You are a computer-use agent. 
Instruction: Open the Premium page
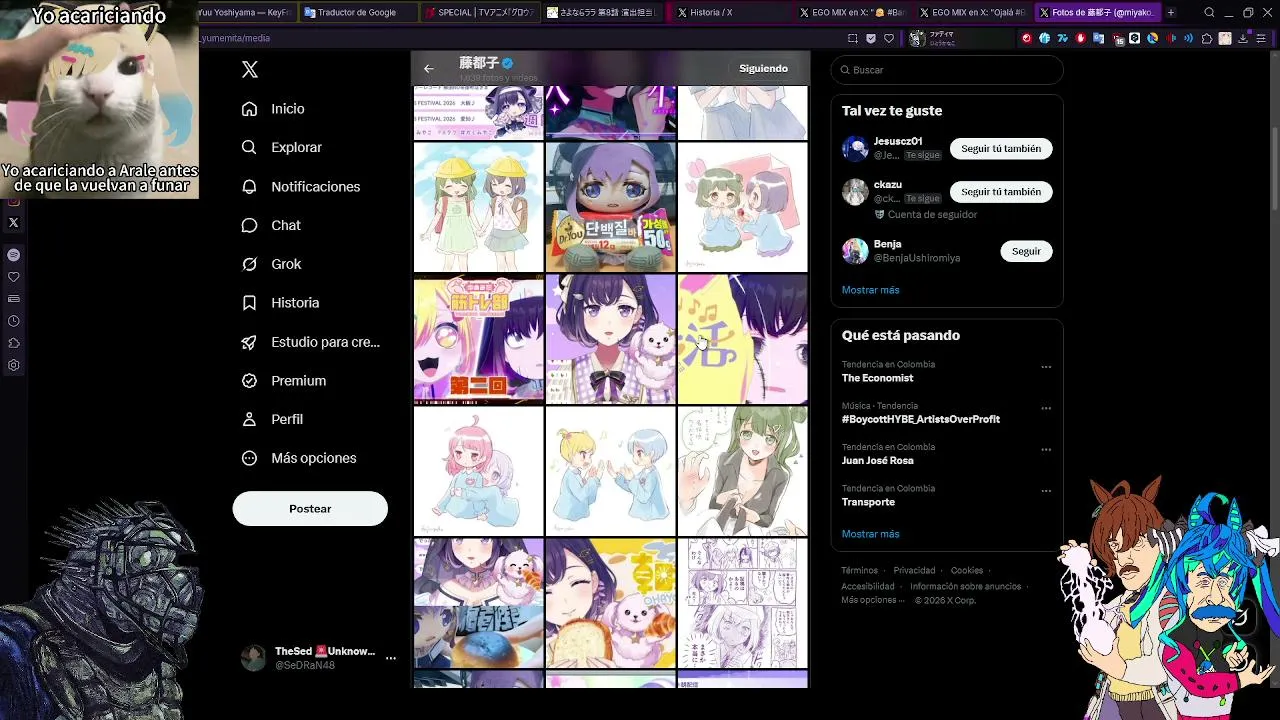coord(284,381)
